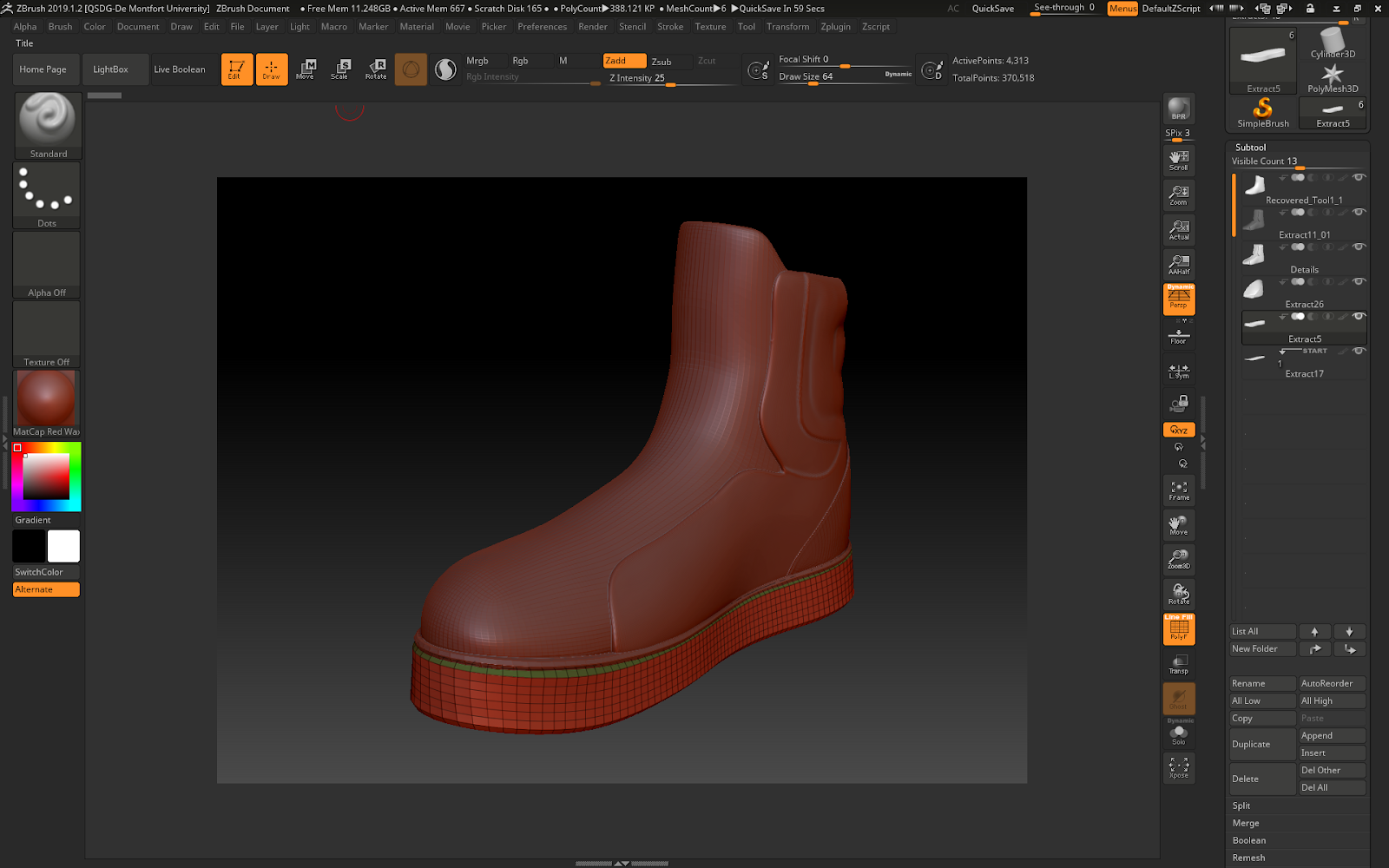Click the right-shelf Move 3D icon
Viewport: 1389px width, 868px height.
[x=1179, y=525]
